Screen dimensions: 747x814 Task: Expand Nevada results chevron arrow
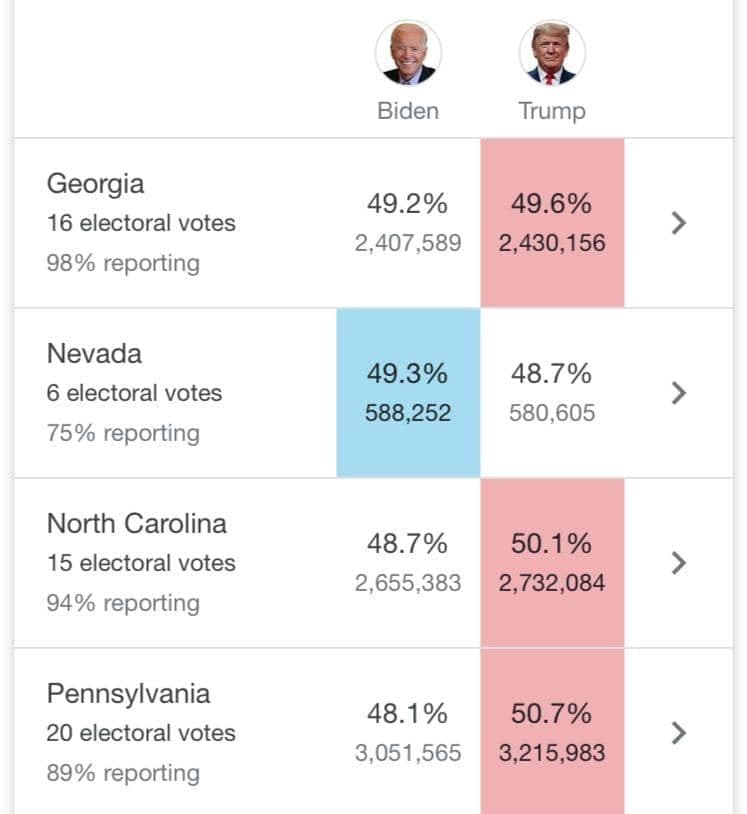[678, 393]
